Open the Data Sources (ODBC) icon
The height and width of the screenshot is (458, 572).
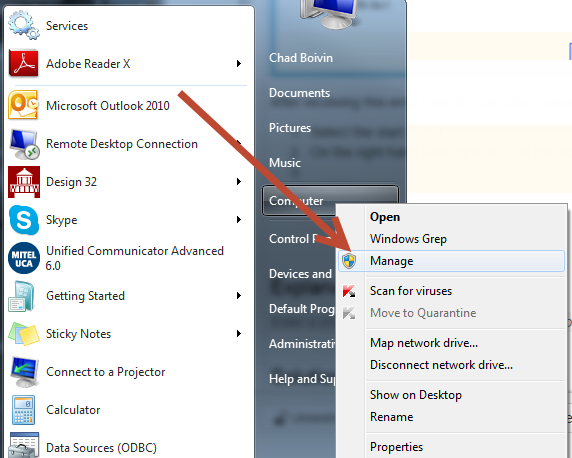(24, 445)
